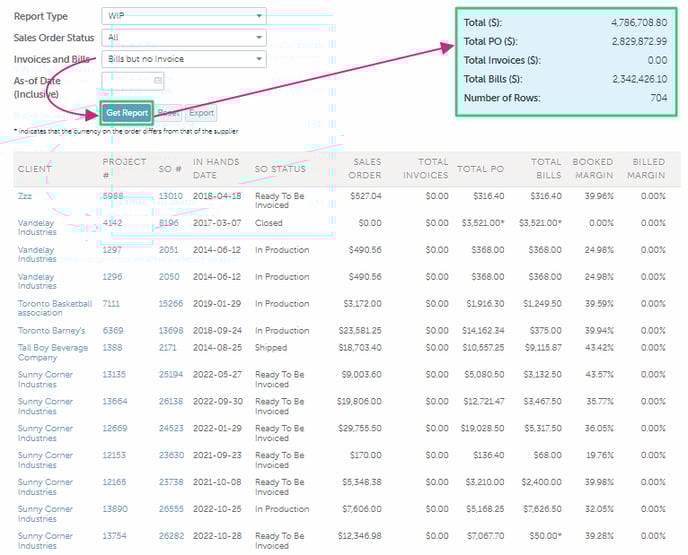Click the Get Report button
688x555 pixels.
[x=127, y=113]
